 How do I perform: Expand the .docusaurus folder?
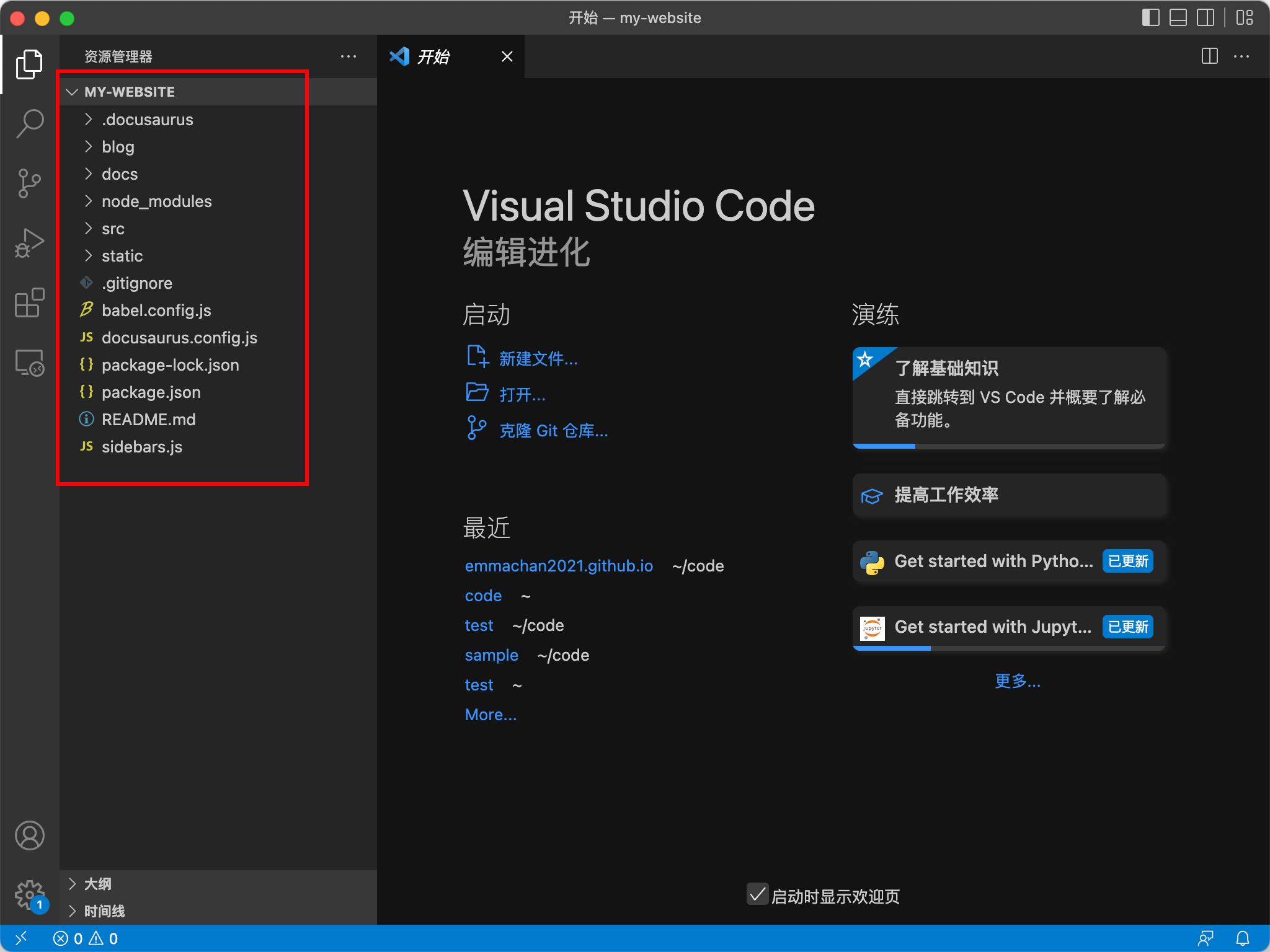coord(218,119)
